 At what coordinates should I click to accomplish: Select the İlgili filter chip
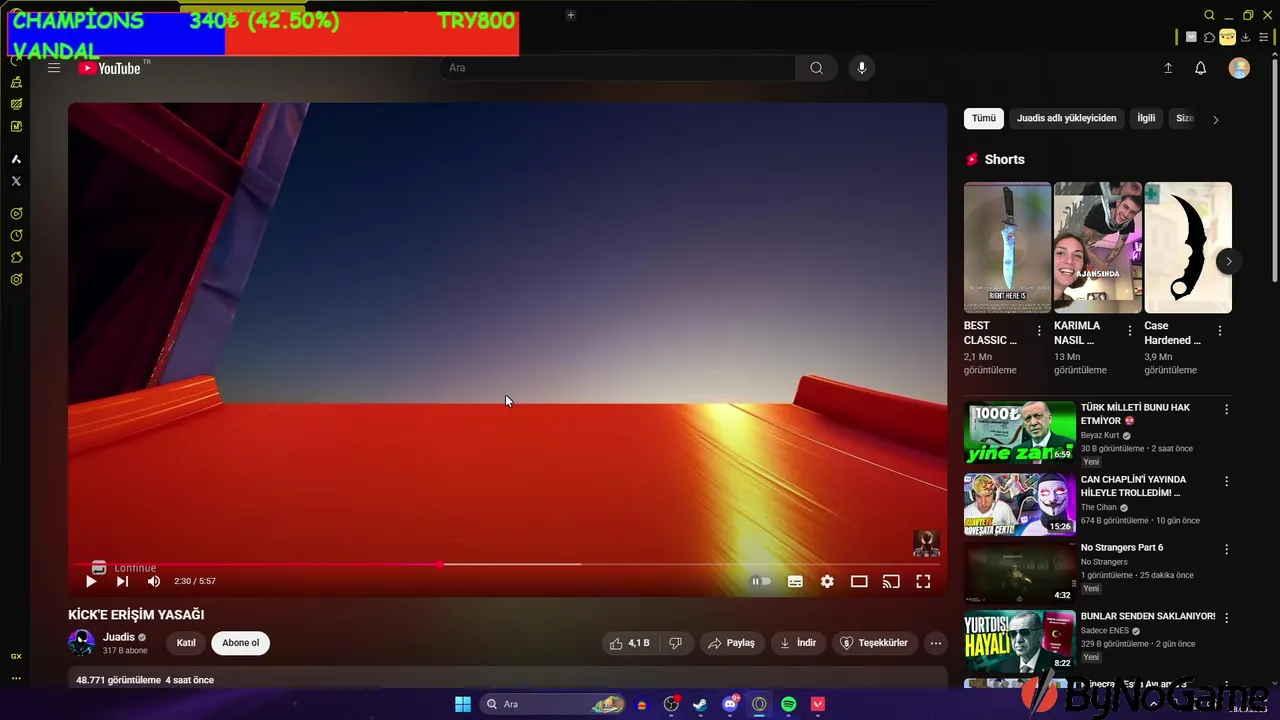point(1146,118)
